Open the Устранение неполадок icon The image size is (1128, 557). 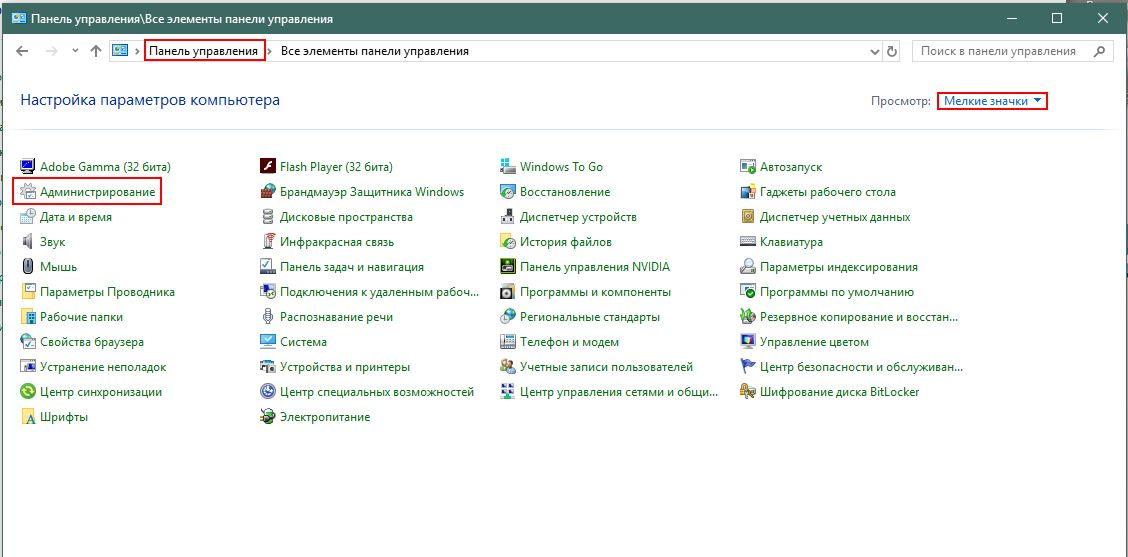(27, 367)
